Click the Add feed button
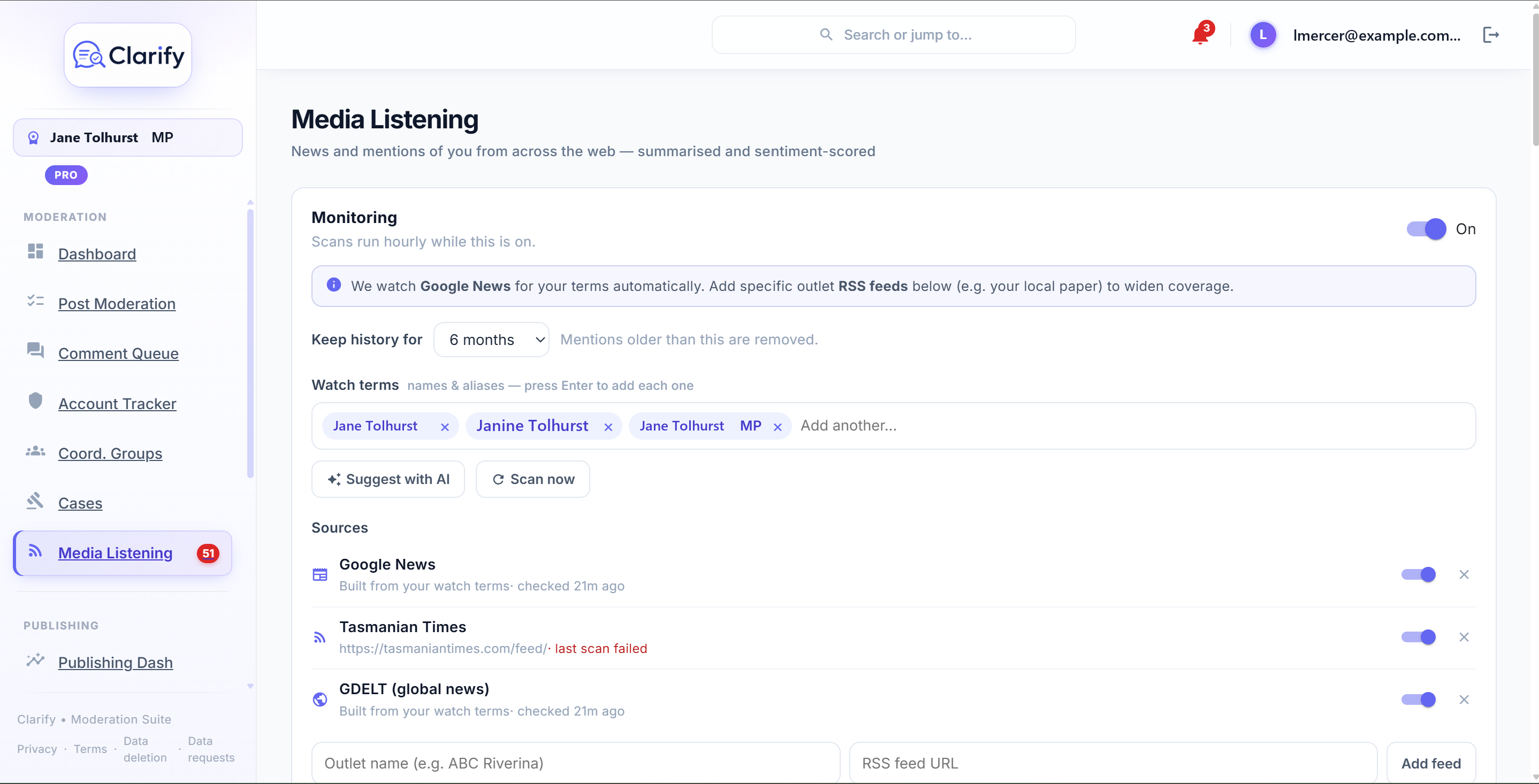This screenshot has height=784, width=1539. point(1431,763)
